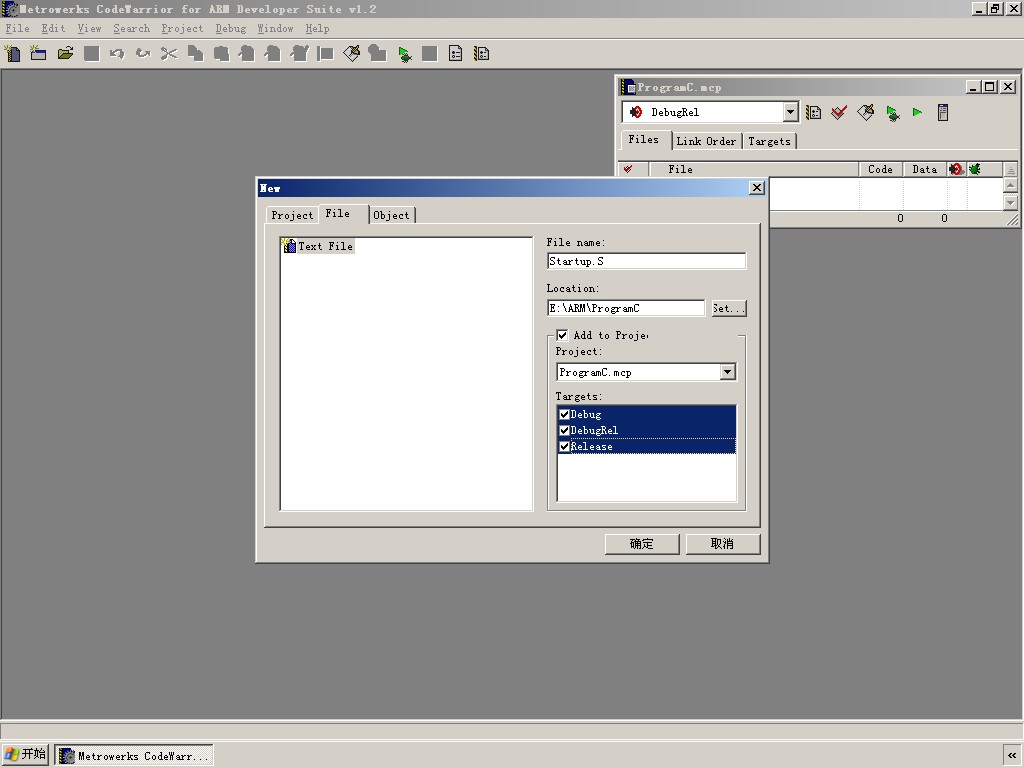Uncheck the DebugRel checkbox in Targets list
Image resolution: width=1024 pixels, height=768 pixels.
click(565, 430)
